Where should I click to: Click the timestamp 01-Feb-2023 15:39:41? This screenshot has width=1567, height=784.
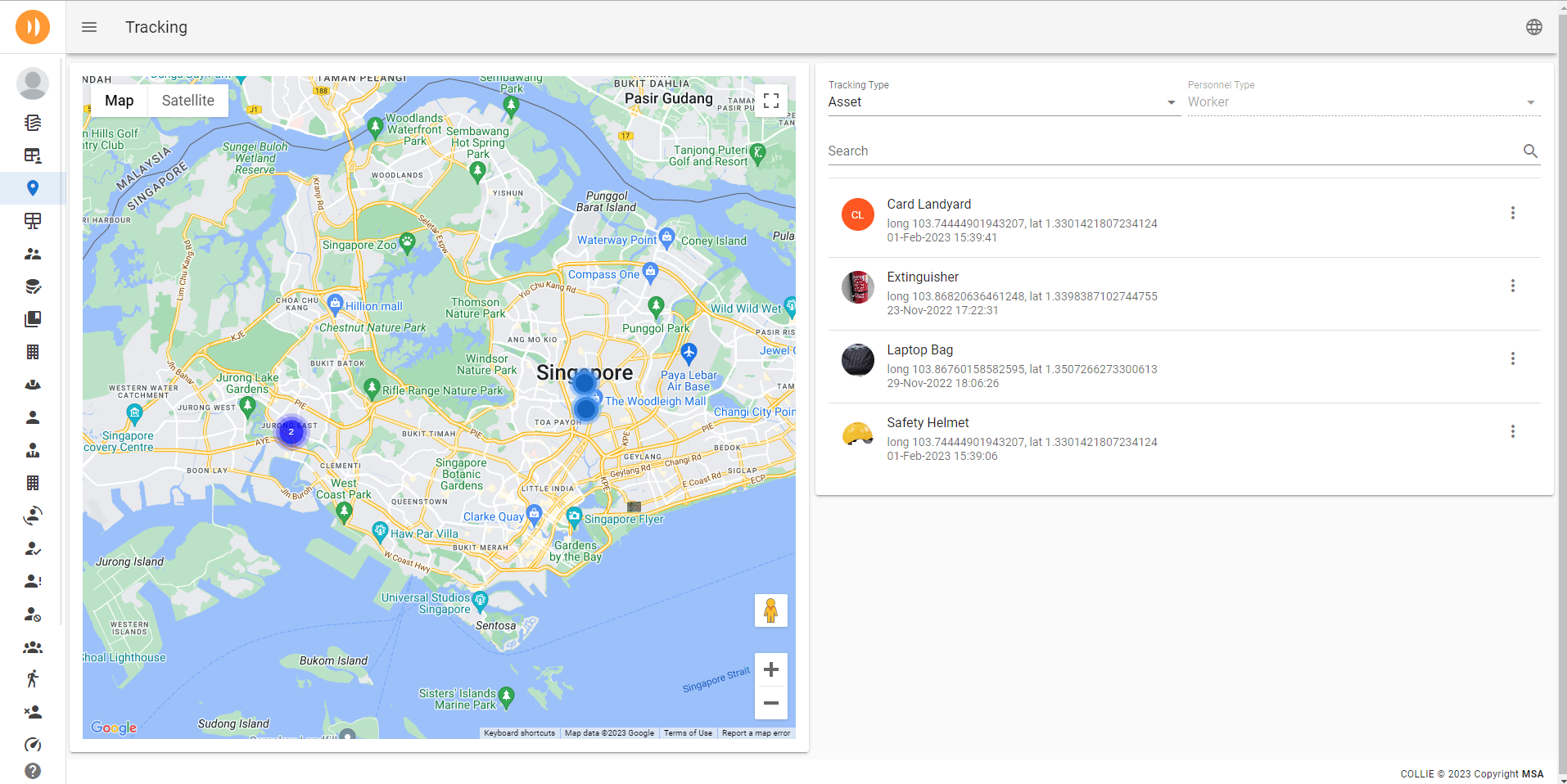[942, 238]
